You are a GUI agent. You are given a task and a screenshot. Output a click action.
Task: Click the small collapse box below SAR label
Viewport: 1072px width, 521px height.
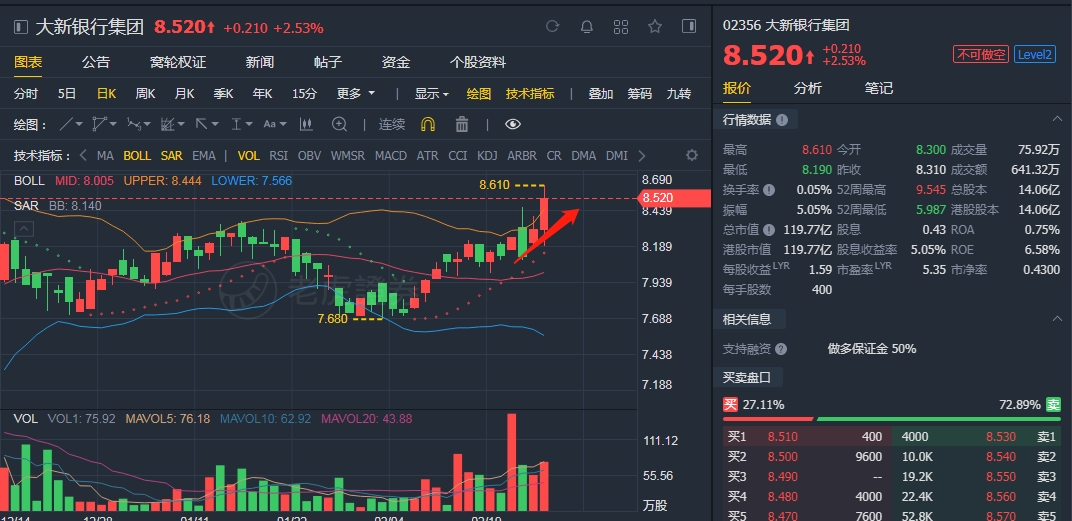pos(24,228)
